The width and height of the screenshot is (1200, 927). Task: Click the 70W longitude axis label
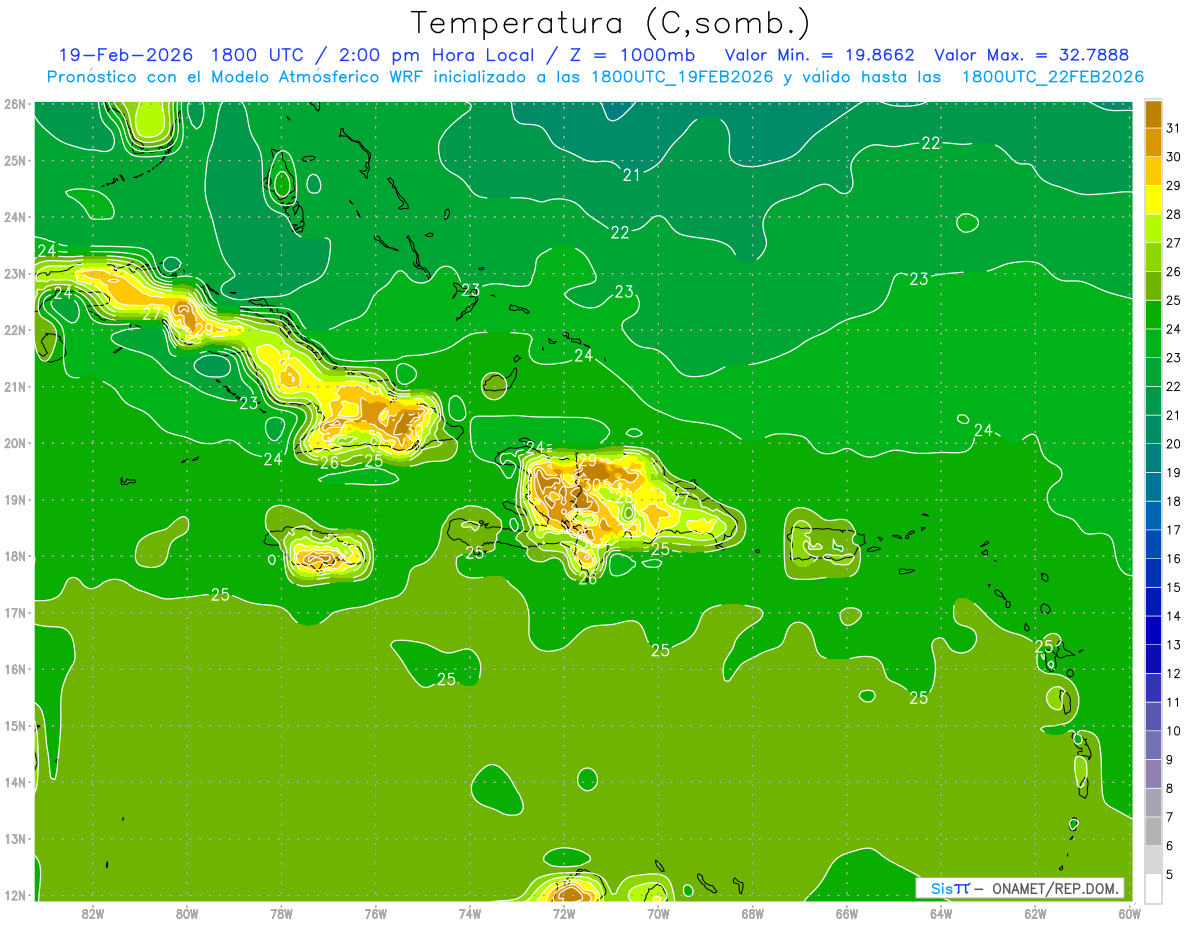658,913
